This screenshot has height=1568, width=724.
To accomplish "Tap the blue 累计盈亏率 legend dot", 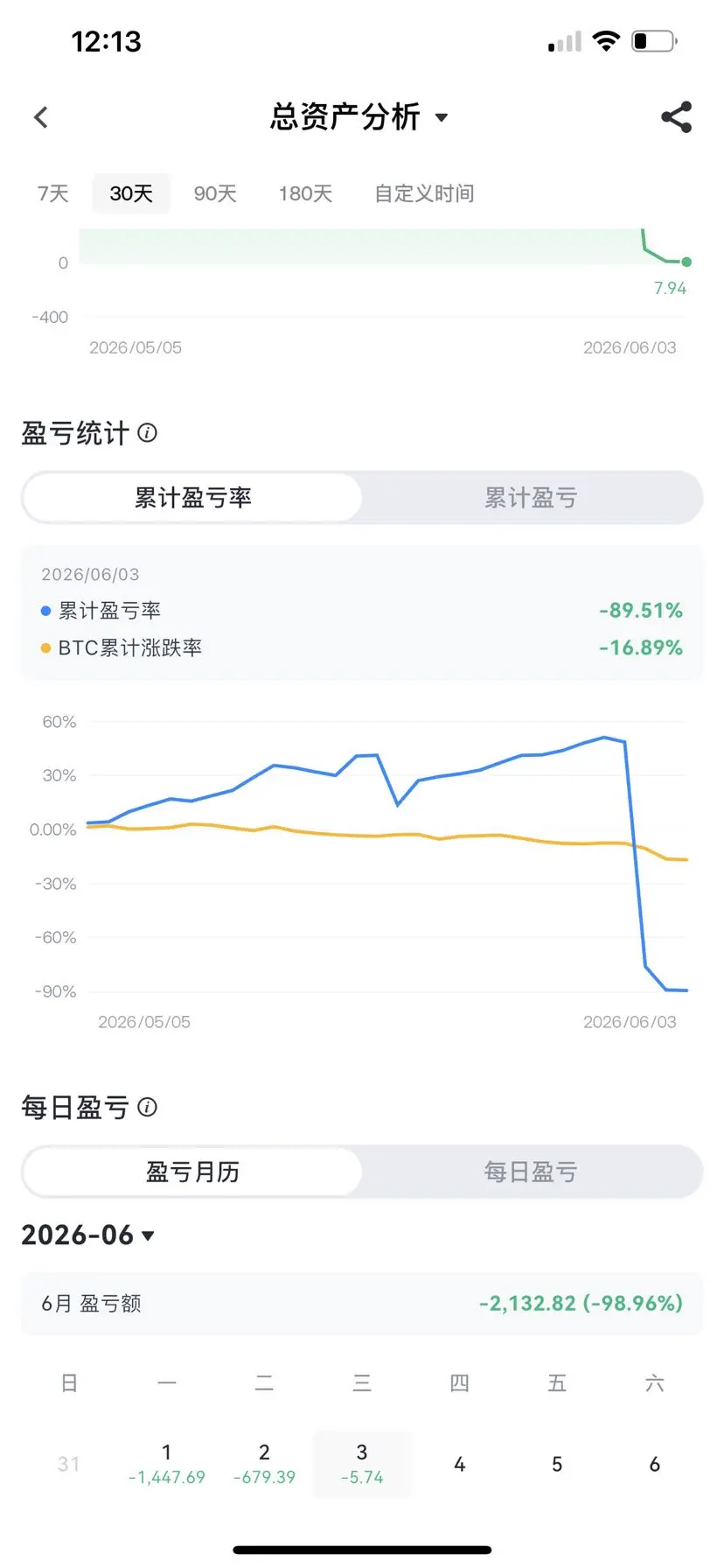I will (46, 611).
